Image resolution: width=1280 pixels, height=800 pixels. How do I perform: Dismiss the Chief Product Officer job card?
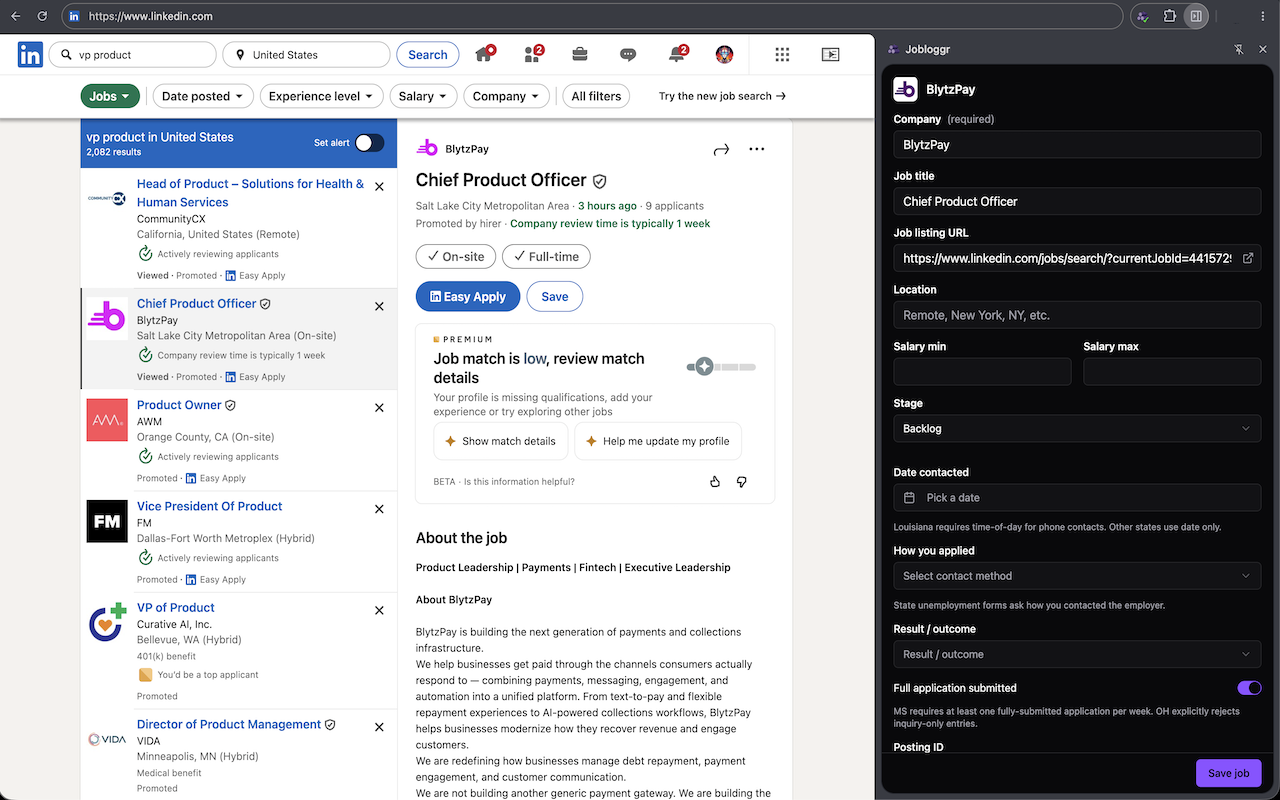[379, 307]
